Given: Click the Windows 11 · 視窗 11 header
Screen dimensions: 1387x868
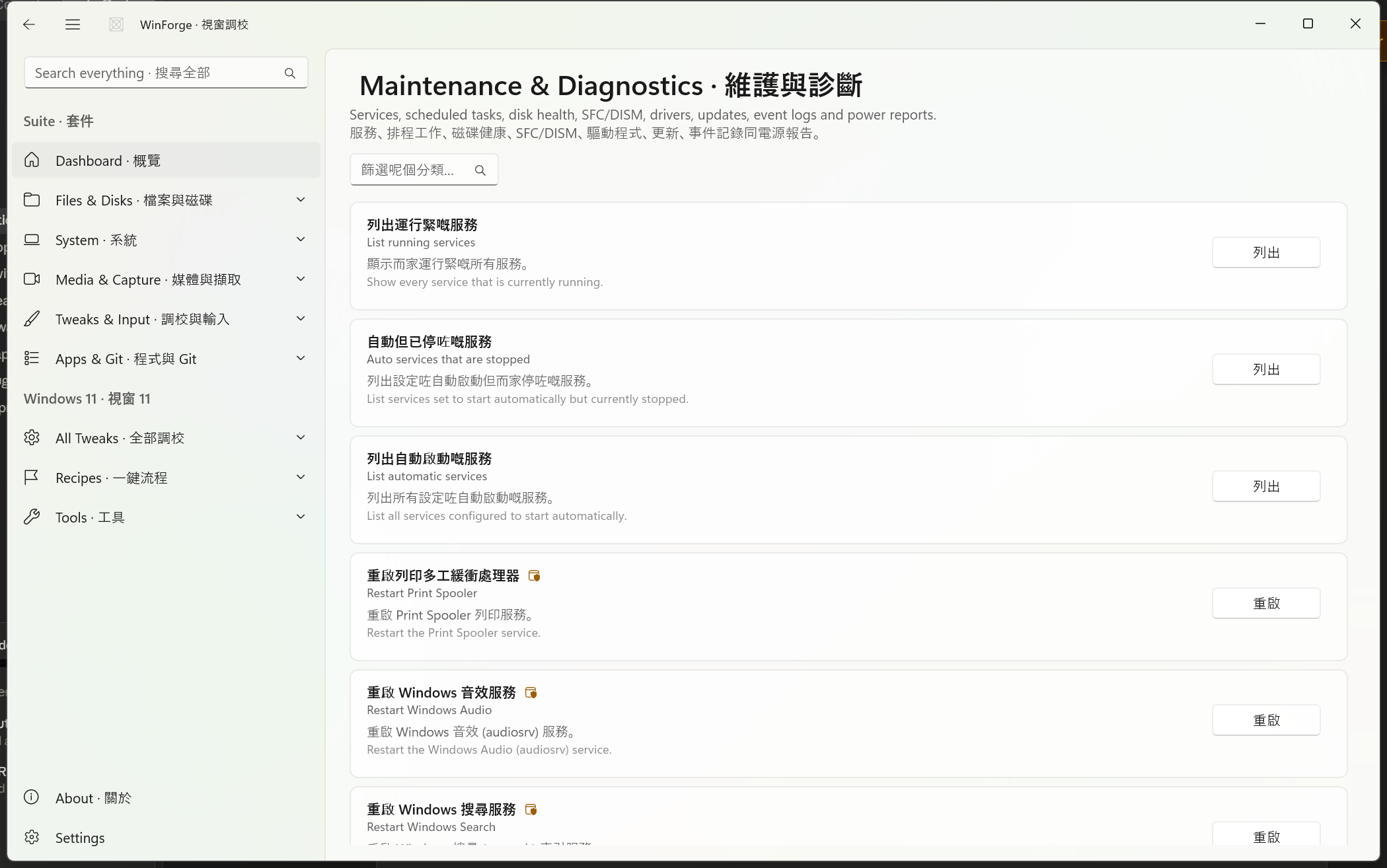Looking at the screenshot, I should click(x=87, y=398).
